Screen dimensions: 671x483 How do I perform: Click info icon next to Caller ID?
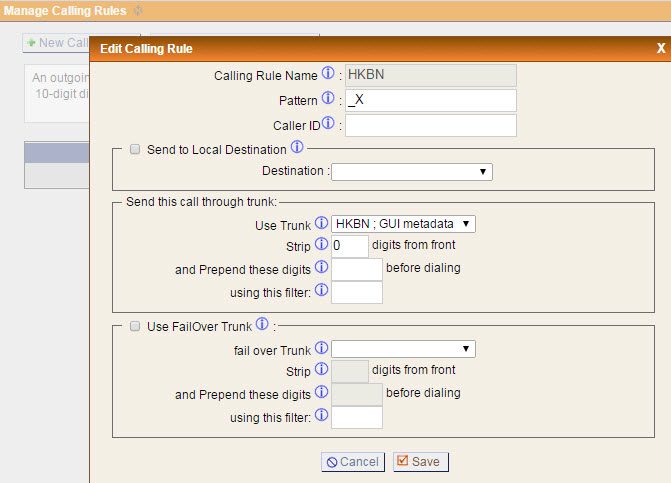click(x=328, y=123)
